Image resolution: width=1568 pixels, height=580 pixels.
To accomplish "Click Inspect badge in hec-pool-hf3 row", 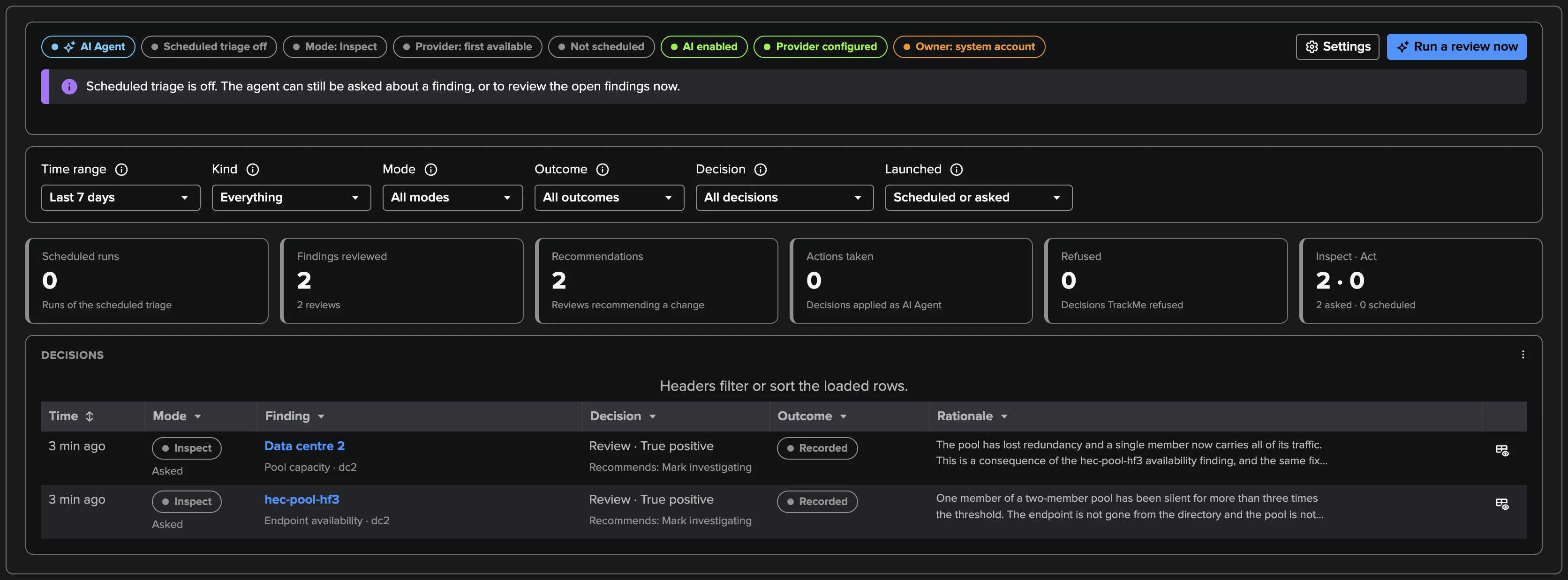I will (187, 502).
